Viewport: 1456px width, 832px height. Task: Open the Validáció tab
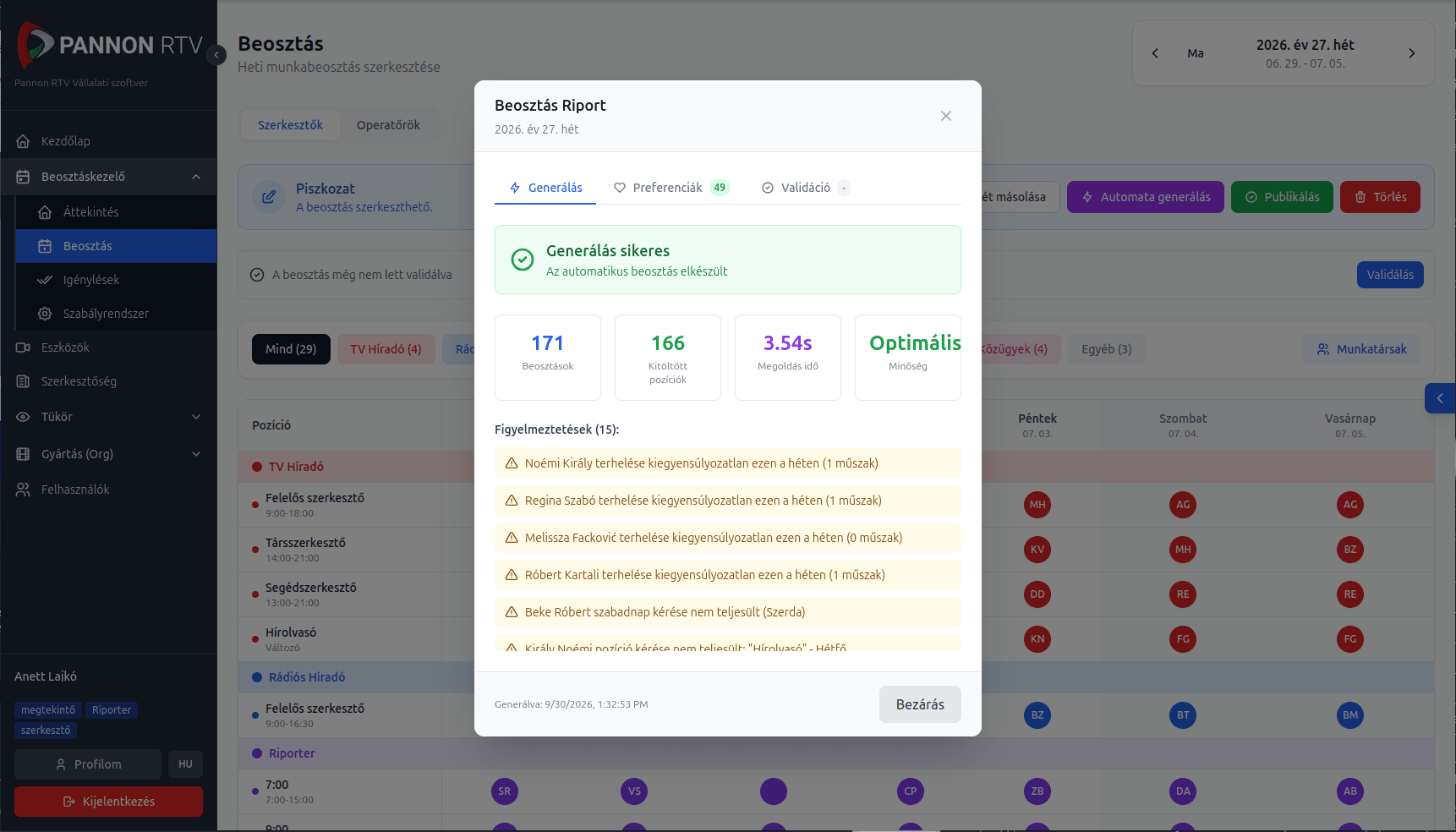click(x=805, y=188)
